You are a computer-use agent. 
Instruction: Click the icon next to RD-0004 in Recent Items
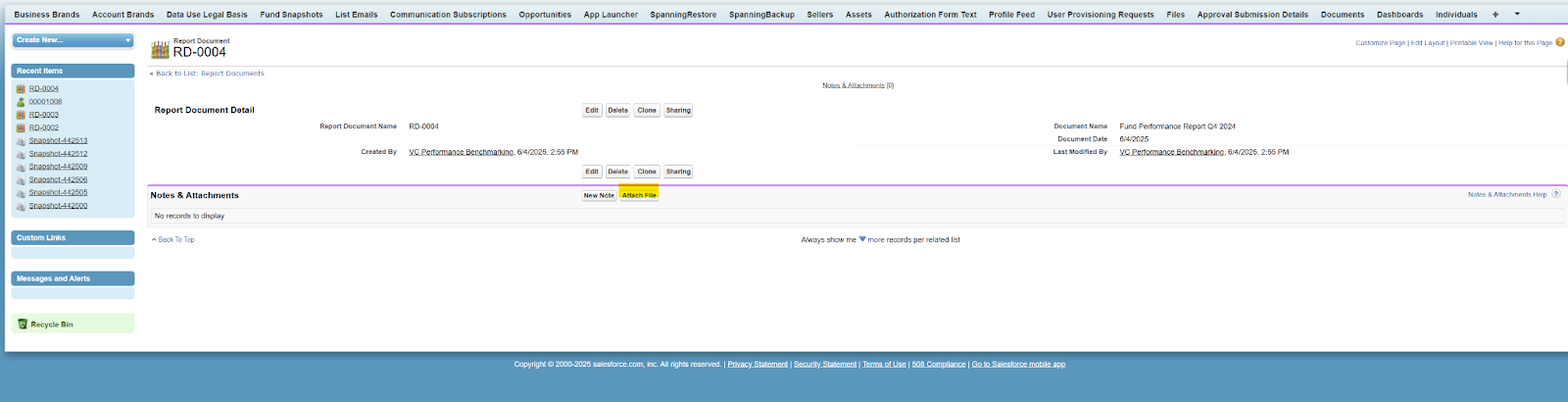21,89
